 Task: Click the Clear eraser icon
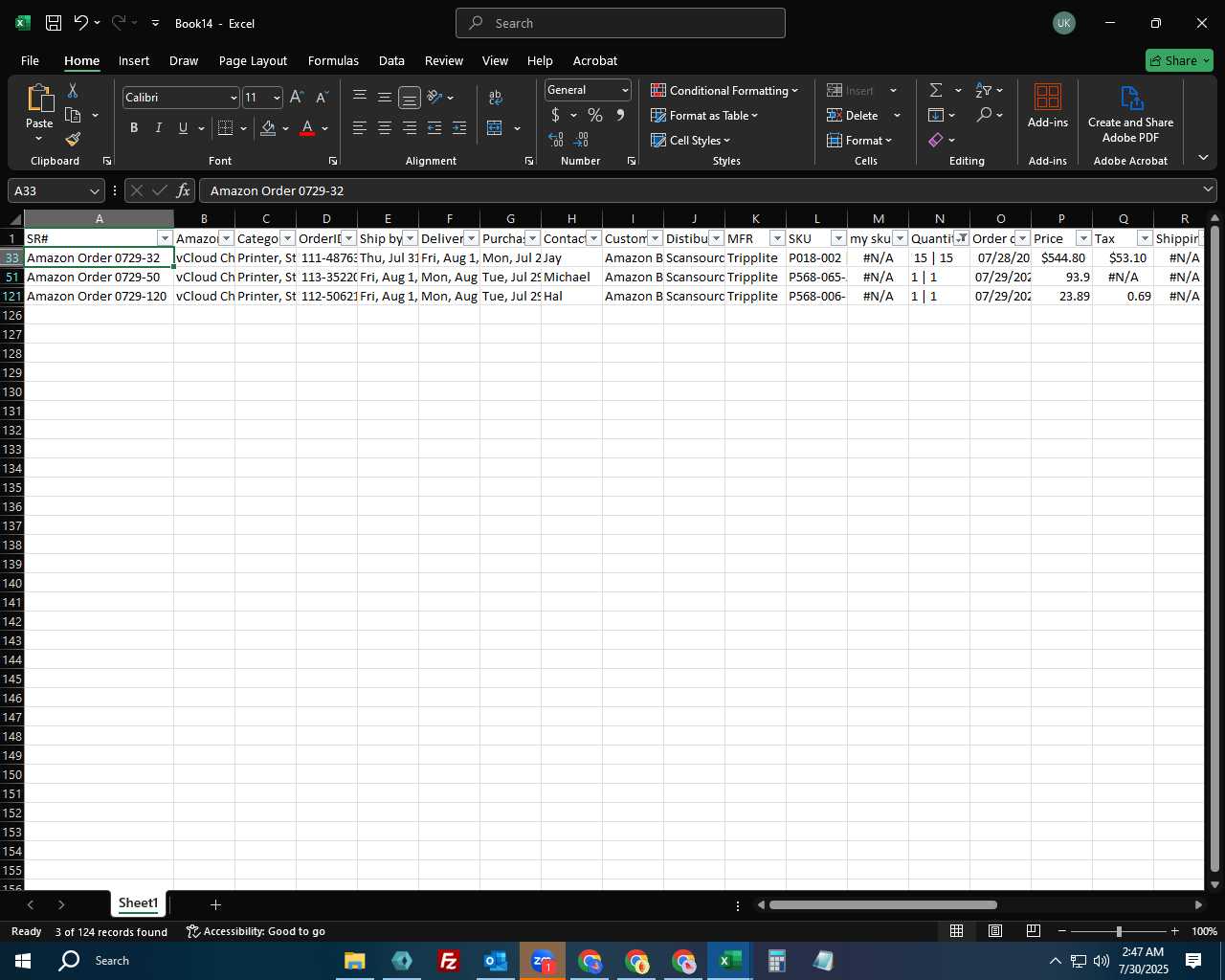(936, 140)
